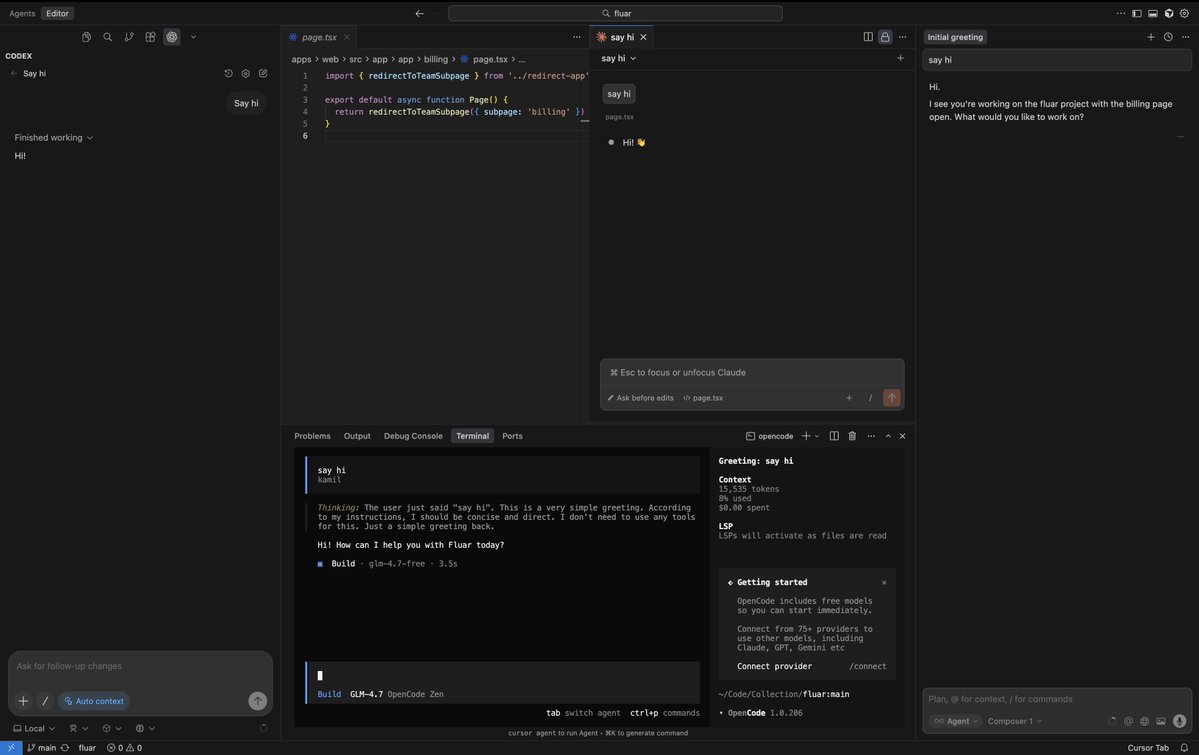Send Codex message with up-arrow button
The image size is (1199, 755).
[258, 701]
